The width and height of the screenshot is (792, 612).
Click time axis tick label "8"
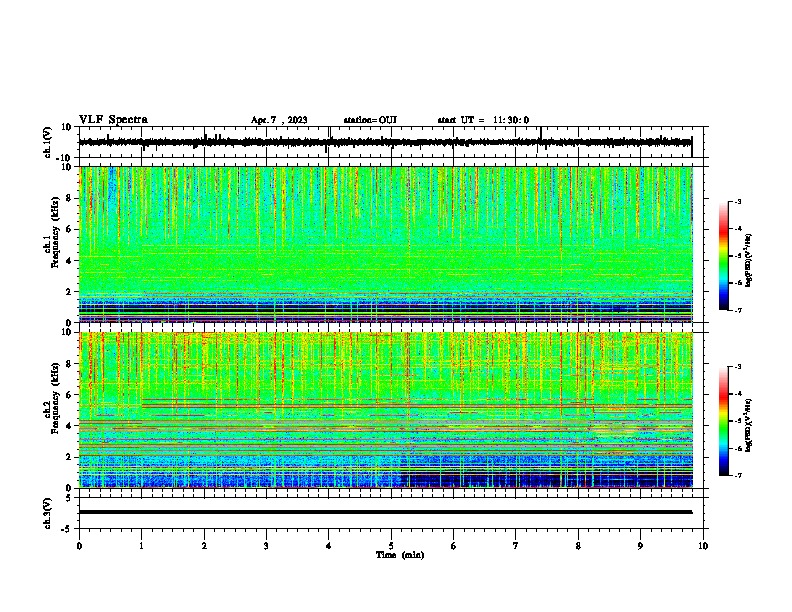(578, 546)
